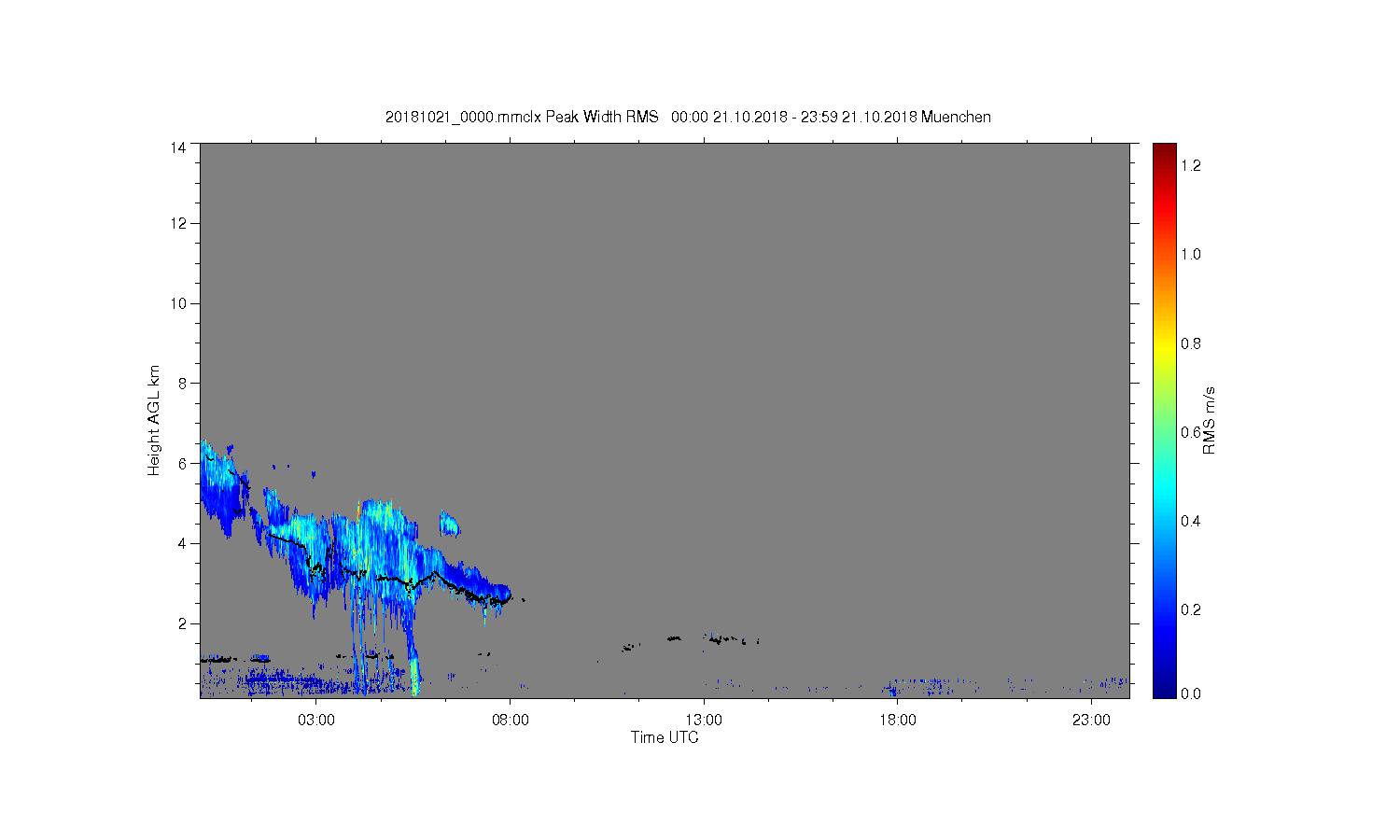Click the 'RMS m/s' colorbar label
Screen dimensions: 1400x840
click(x=1209, y=420)
